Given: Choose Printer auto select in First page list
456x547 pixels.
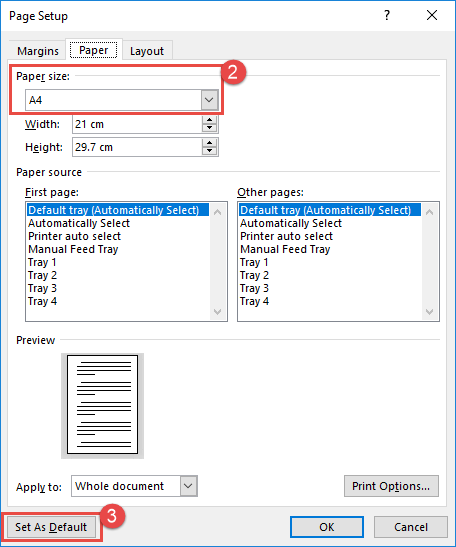Looking at the screenshot, I should coord(118,236).
